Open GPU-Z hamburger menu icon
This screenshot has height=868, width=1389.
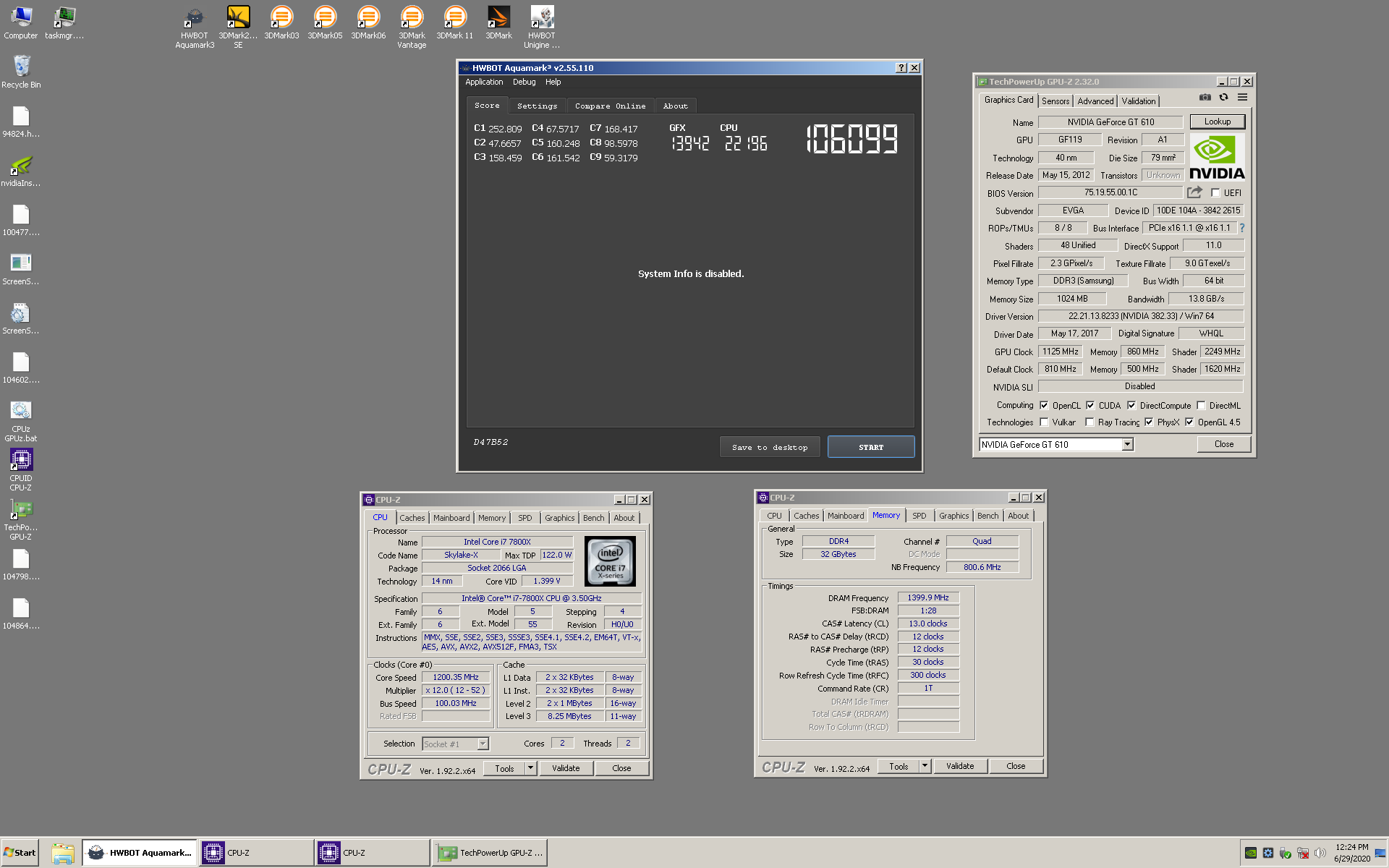[x=1242, y=98]
